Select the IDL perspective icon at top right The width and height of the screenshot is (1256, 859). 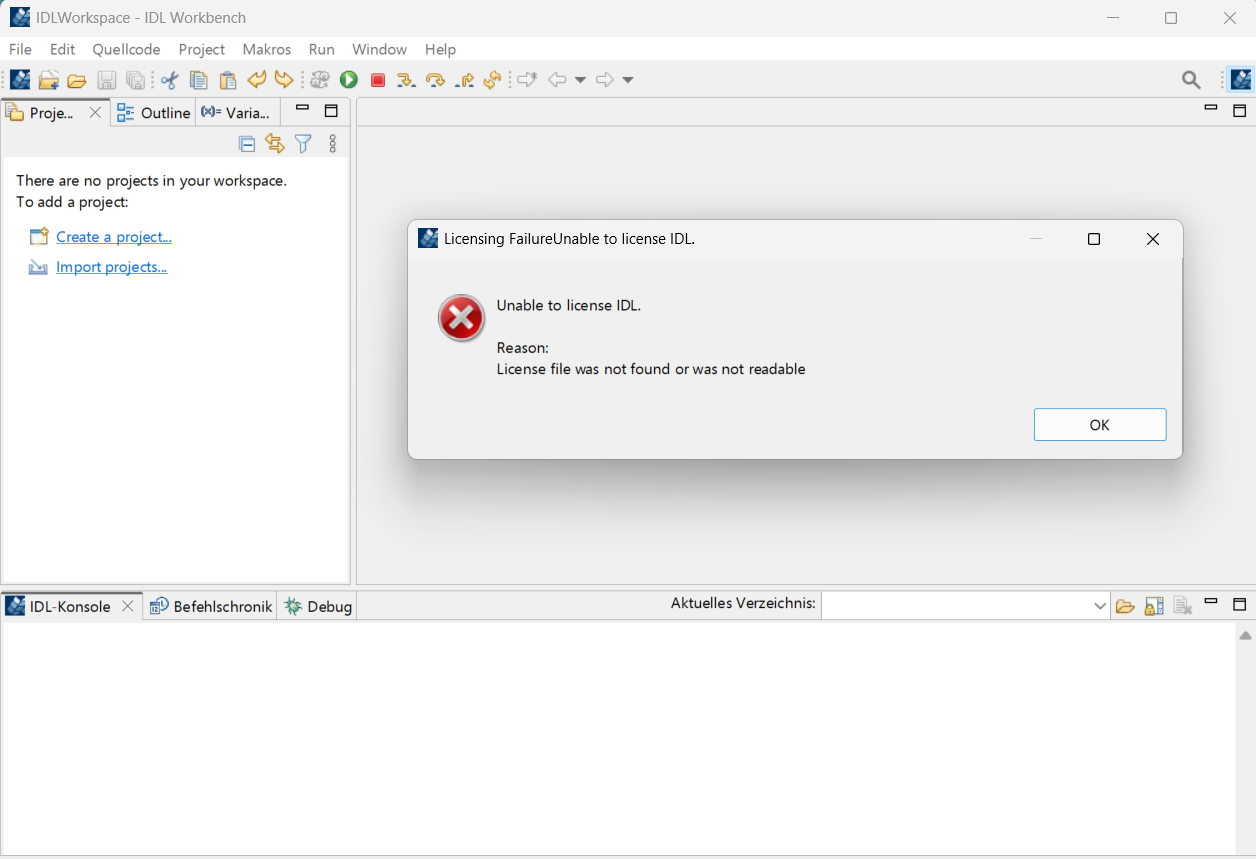click(x=1241, y=80)
